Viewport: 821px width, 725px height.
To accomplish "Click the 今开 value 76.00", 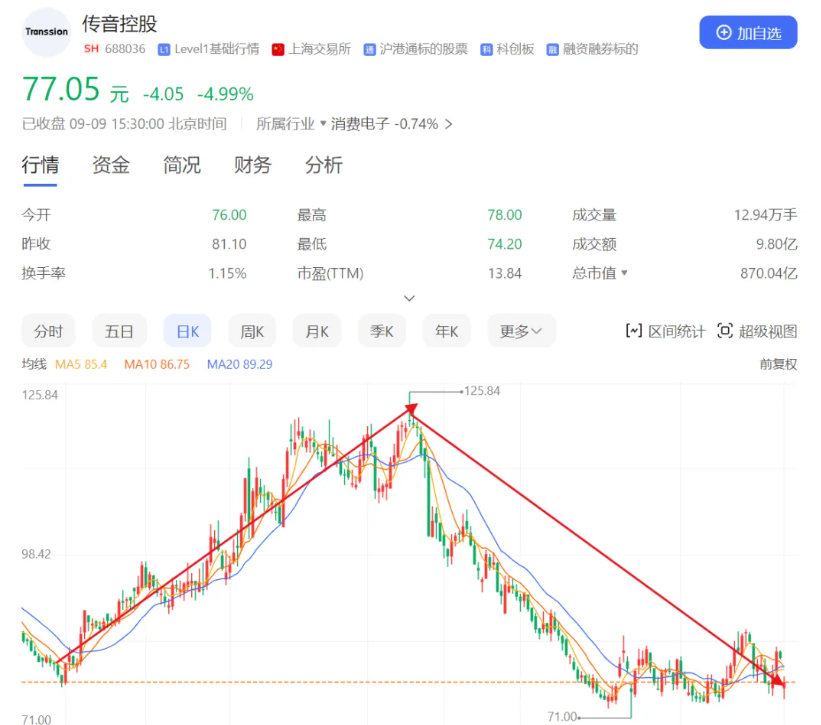I will 229,215.
